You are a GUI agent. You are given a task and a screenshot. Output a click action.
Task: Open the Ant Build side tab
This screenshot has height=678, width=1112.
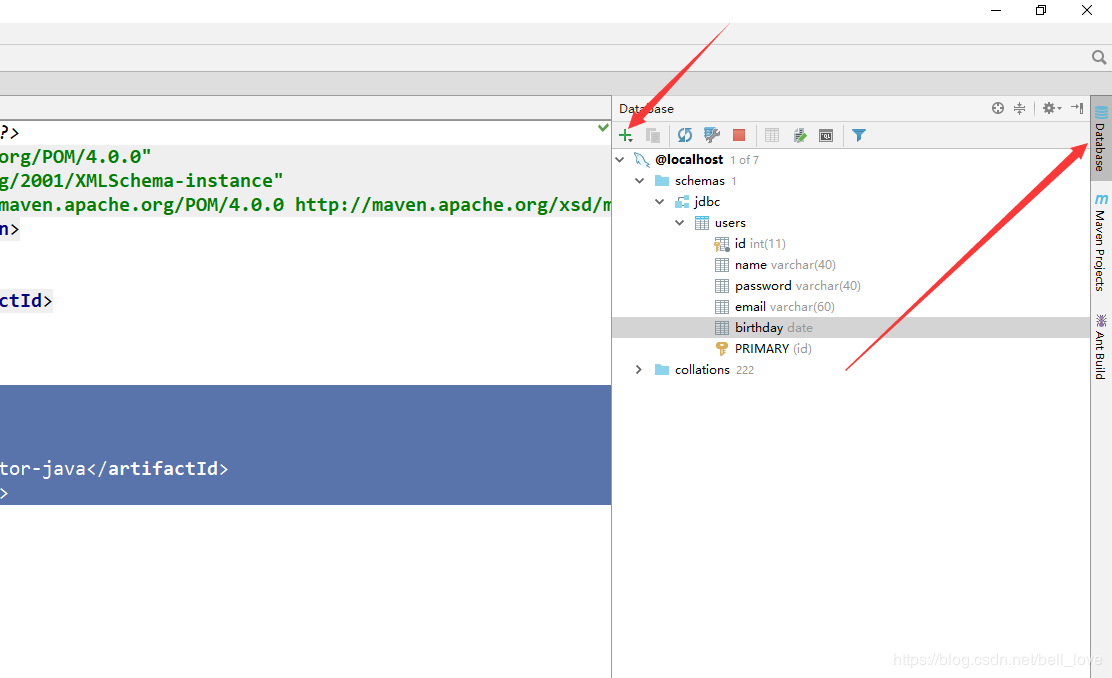[x=1101, y=347]
